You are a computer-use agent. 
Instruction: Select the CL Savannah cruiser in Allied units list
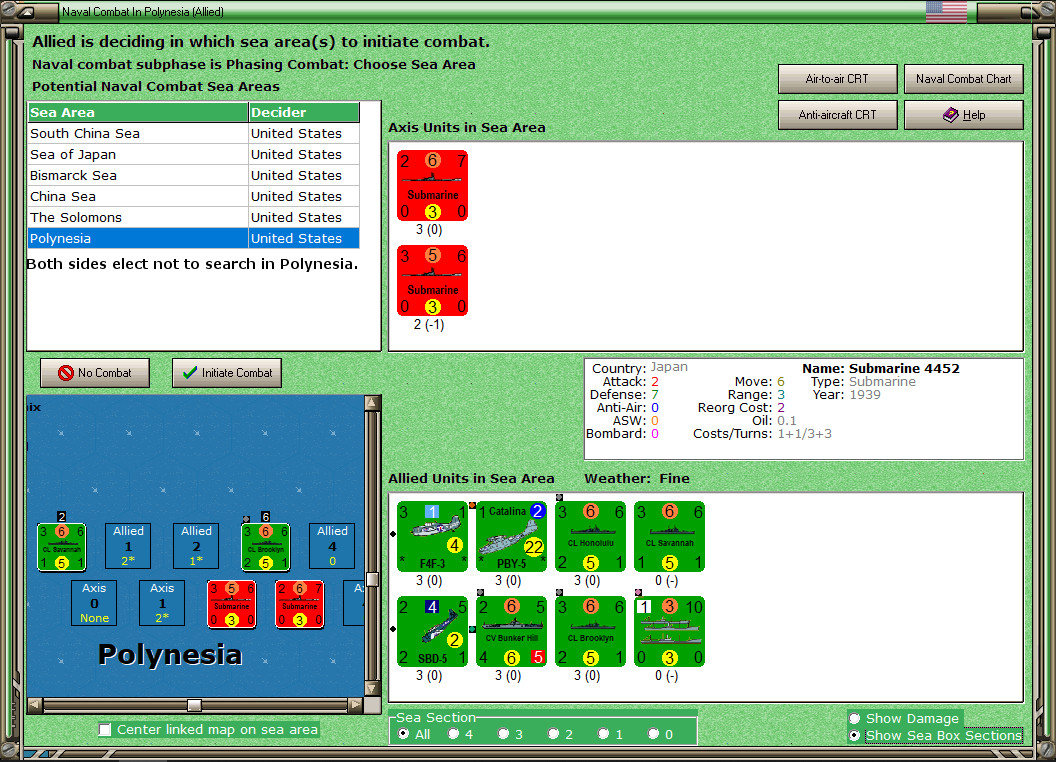(669, 536)
